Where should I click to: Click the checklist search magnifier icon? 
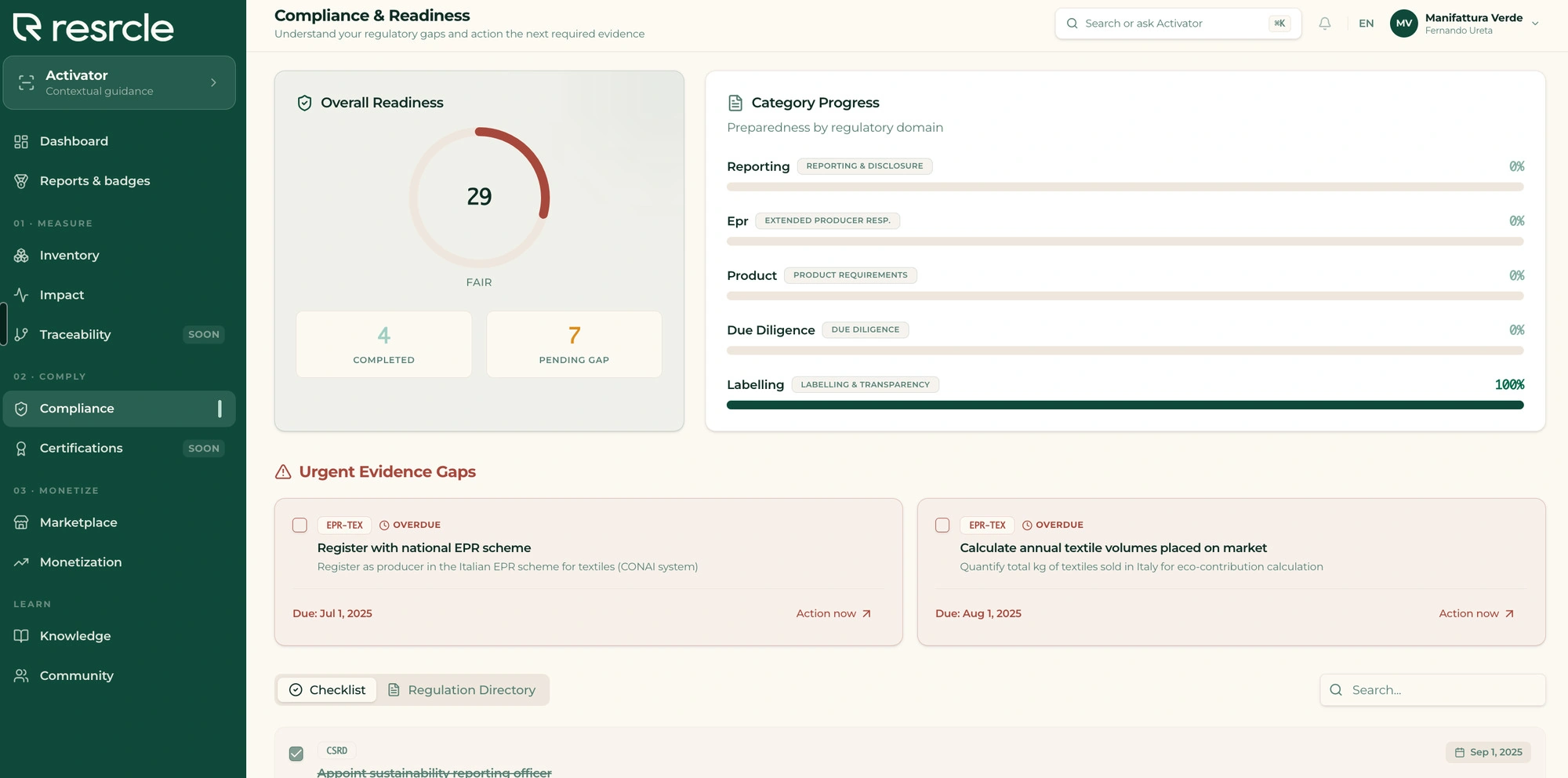pos(1336,690)
